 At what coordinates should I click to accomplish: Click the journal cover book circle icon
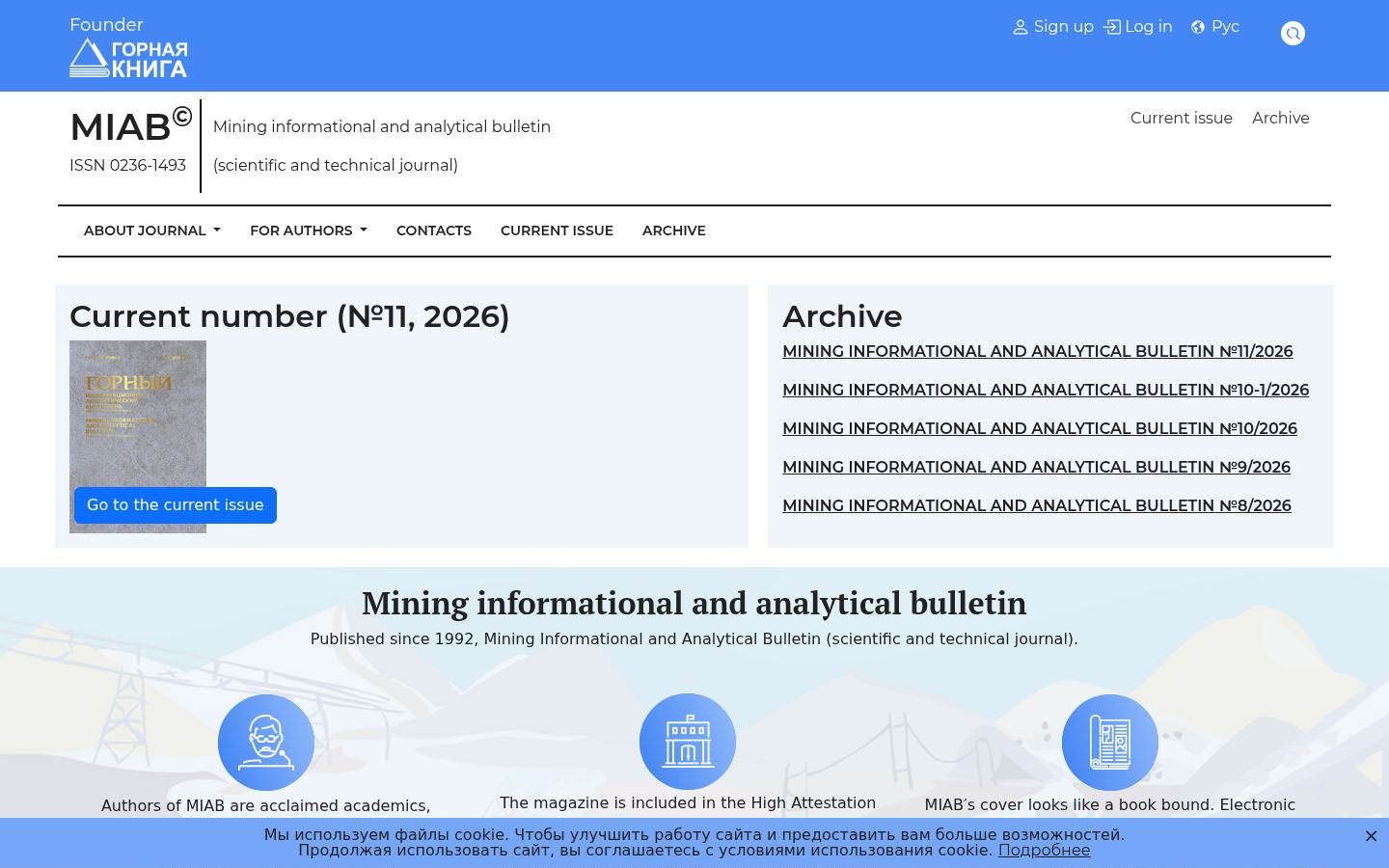1110,743
